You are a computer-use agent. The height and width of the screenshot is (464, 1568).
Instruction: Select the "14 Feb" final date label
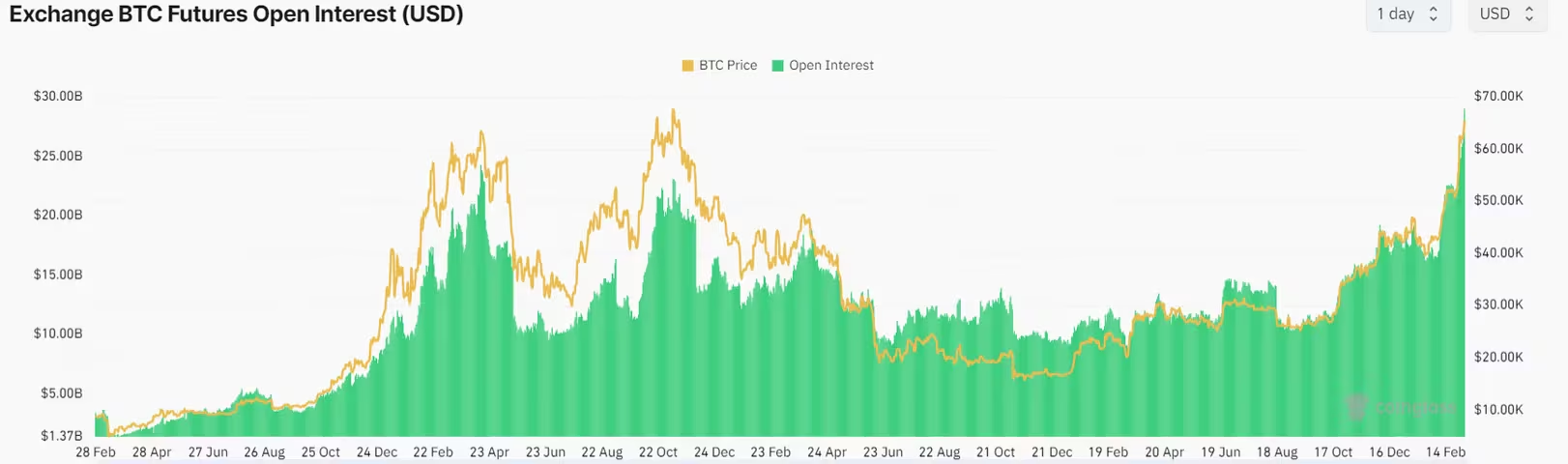[1445, 452]
